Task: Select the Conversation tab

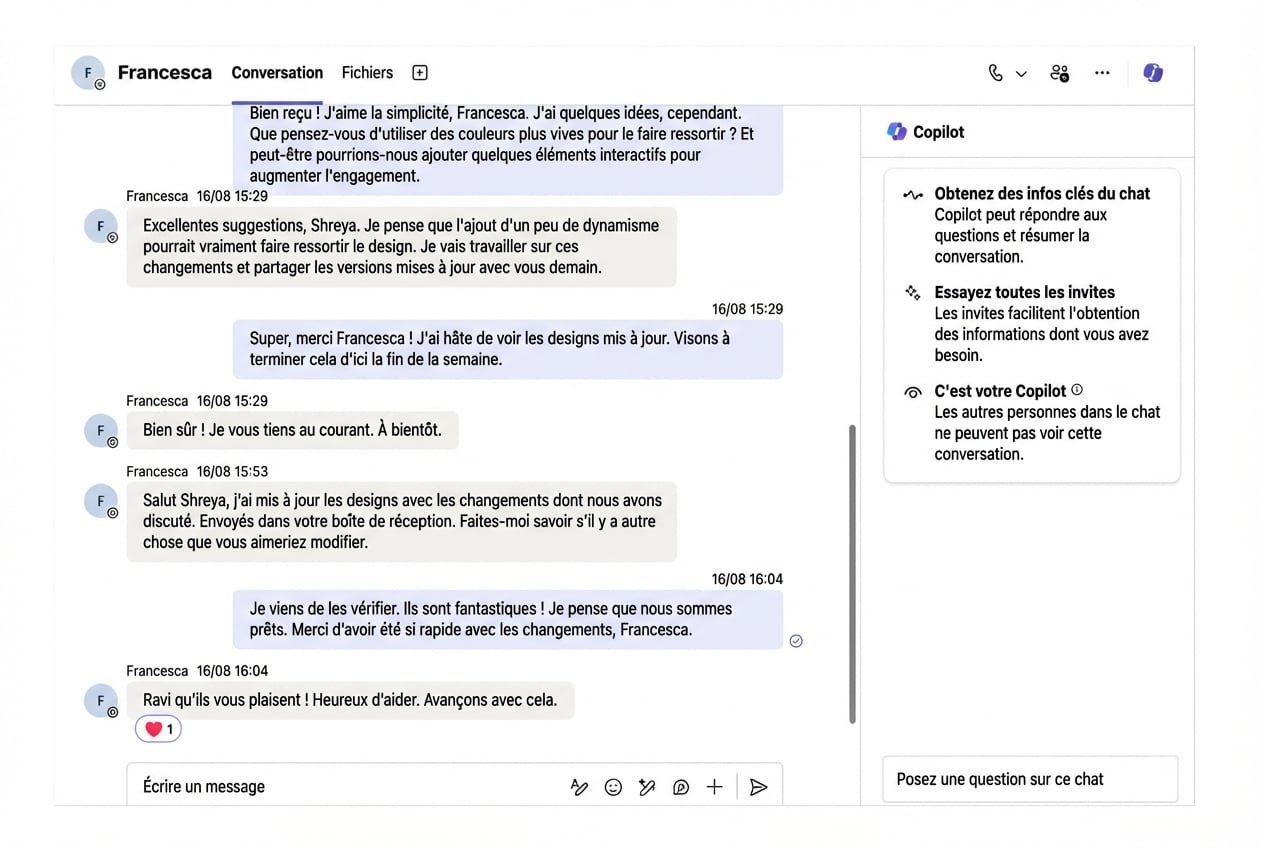Action: [277, 72]
